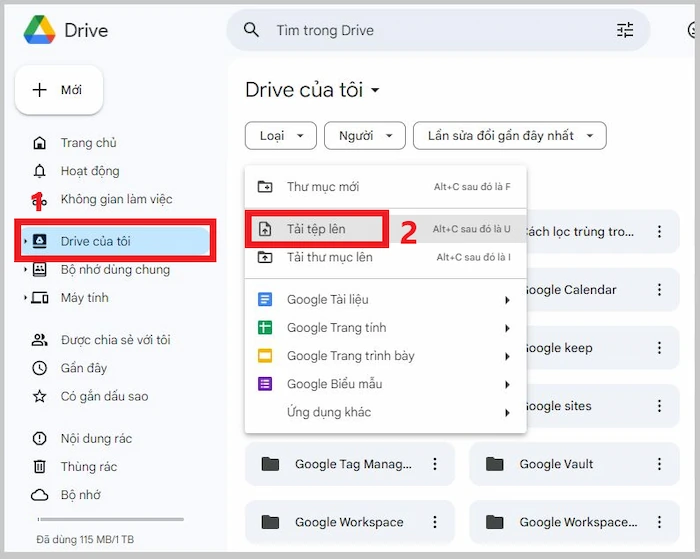Click the Được chia sẻ với tôi people icon
The height and width of the screenshot is (559, 700).
[40, 340]
